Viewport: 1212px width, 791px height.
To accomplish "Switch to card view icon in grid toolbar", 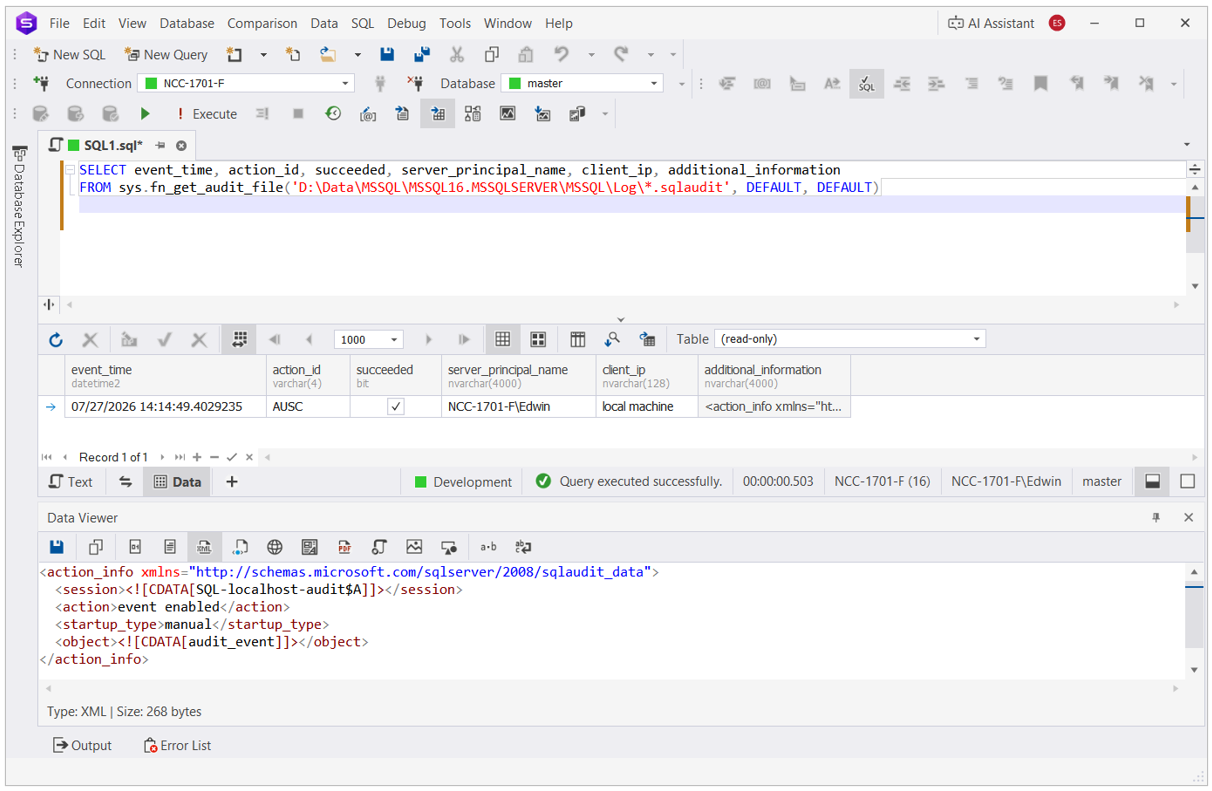I will point(538,340).
